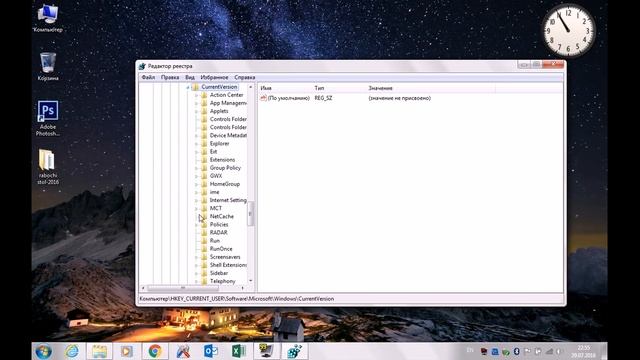Open Windows Media Player from the taskbar
640x360 pixels.
point(127,351)
